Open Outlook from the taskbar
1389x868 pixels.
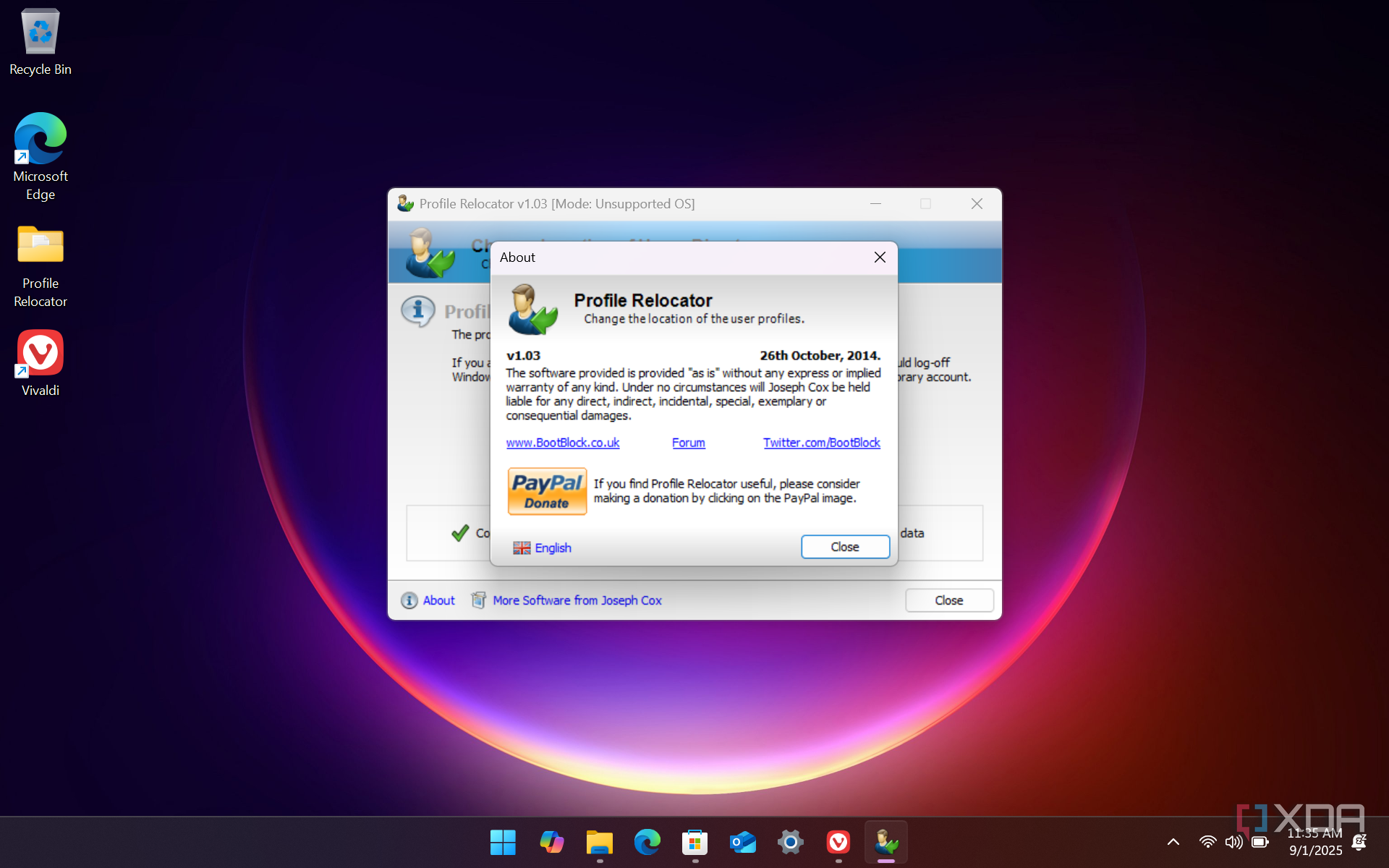click(x=742, y=842)
